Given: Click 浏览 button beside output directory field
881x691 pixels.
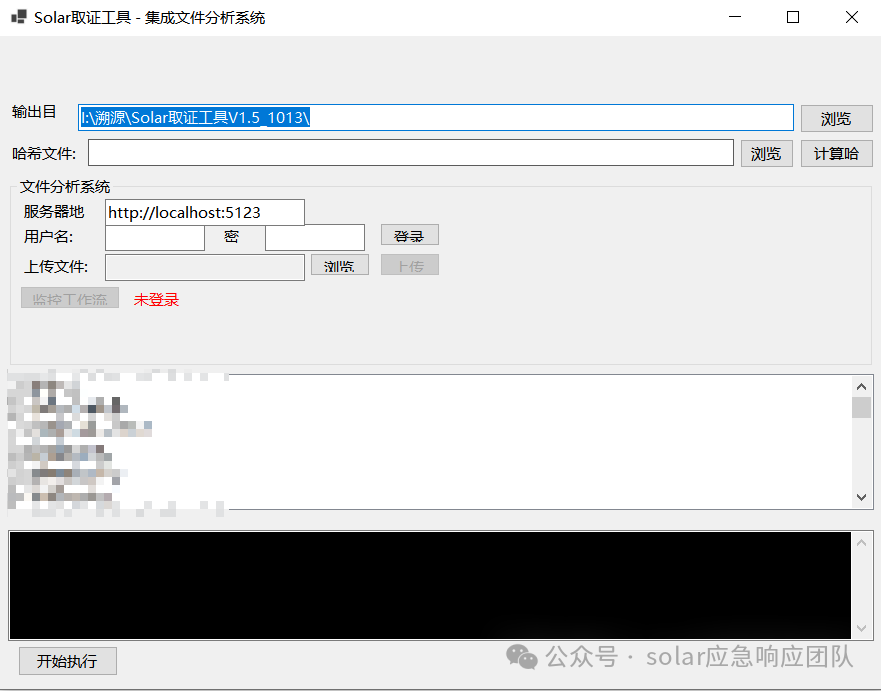Looking at the screenshot, I should pos(836,119).
